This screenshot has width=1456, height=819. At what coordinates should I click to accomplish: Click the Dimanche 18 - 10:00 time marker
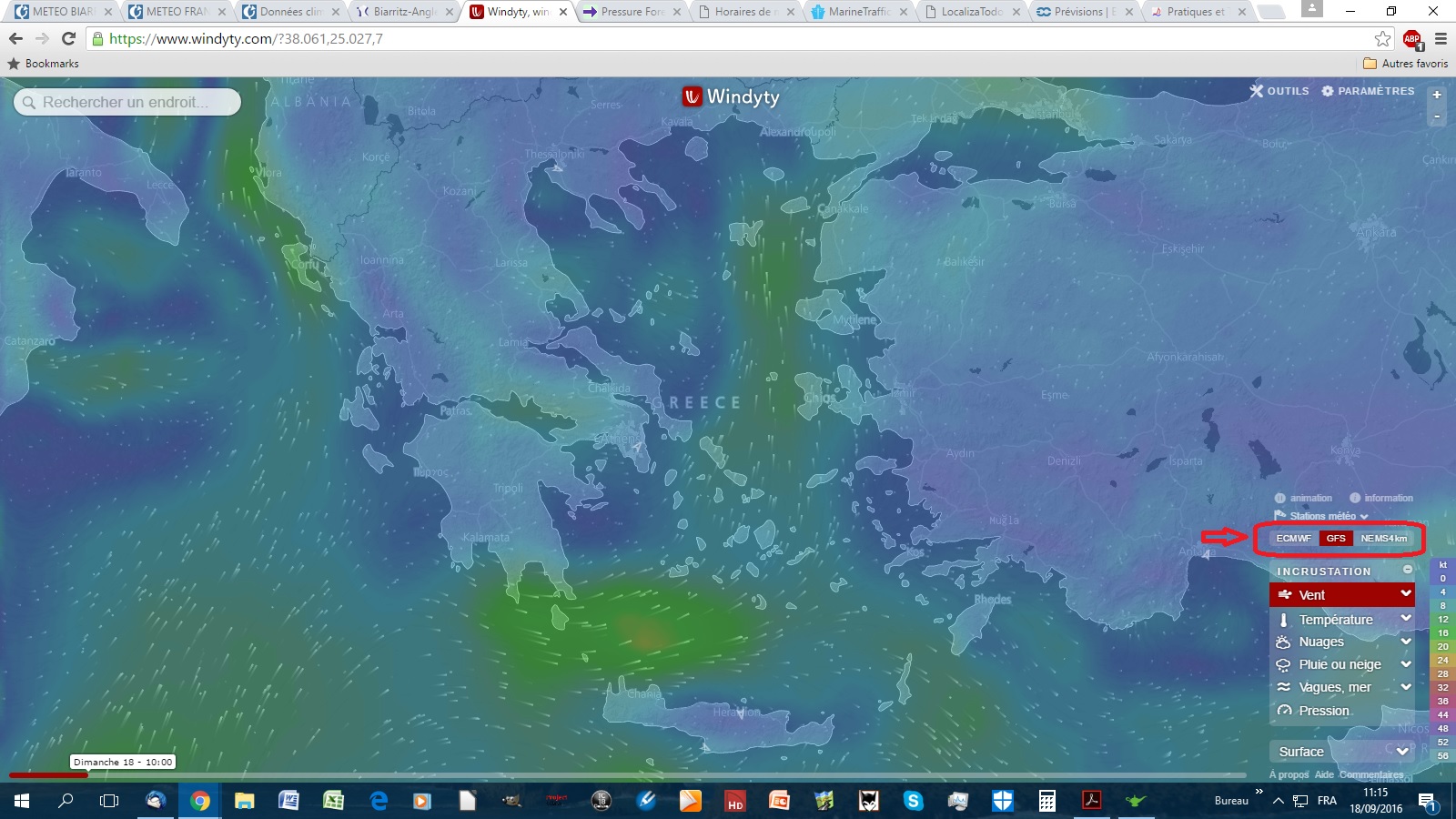click(123, 762)
